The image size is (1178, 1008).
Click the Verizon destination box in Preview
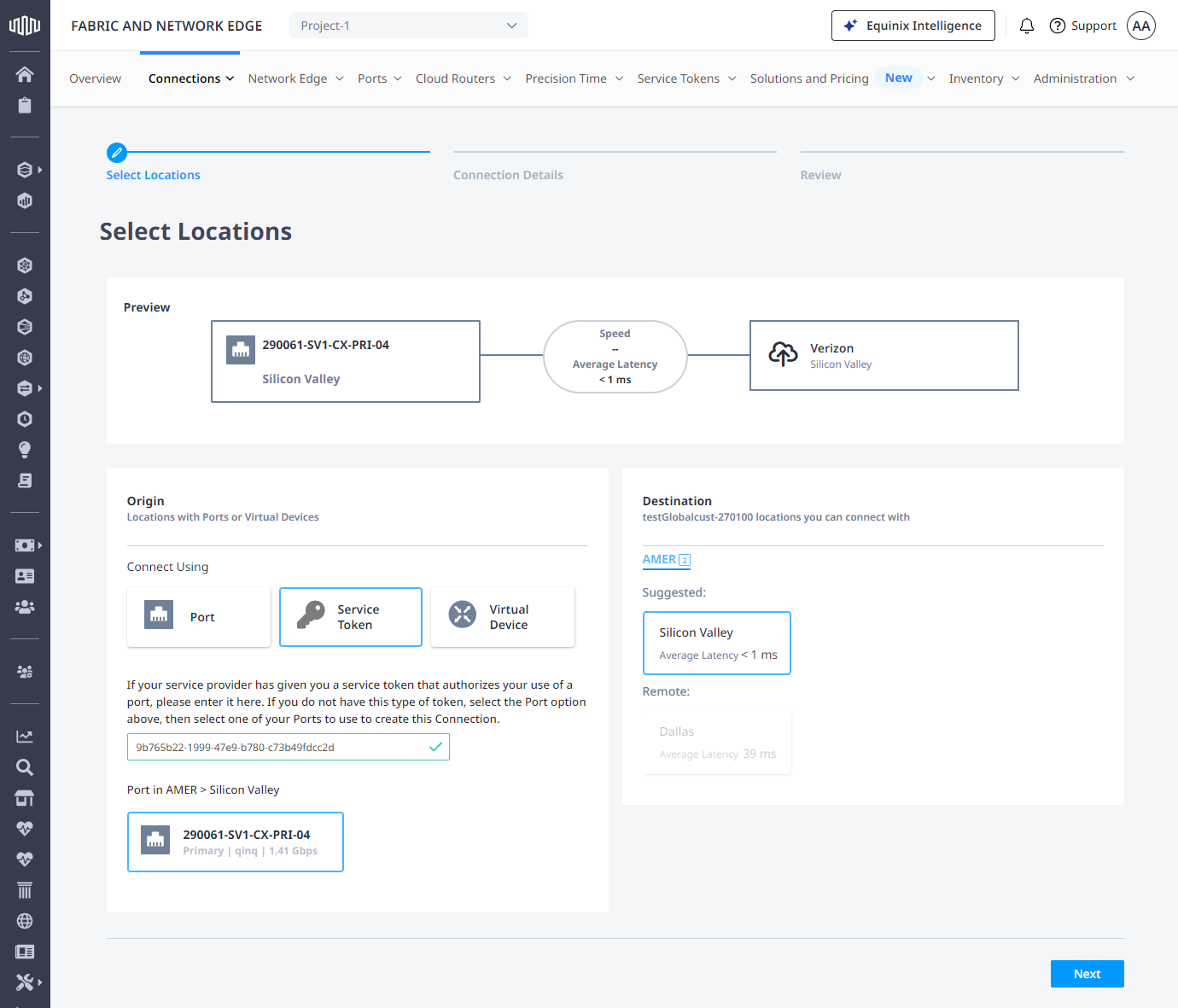[x=884, y=356]
